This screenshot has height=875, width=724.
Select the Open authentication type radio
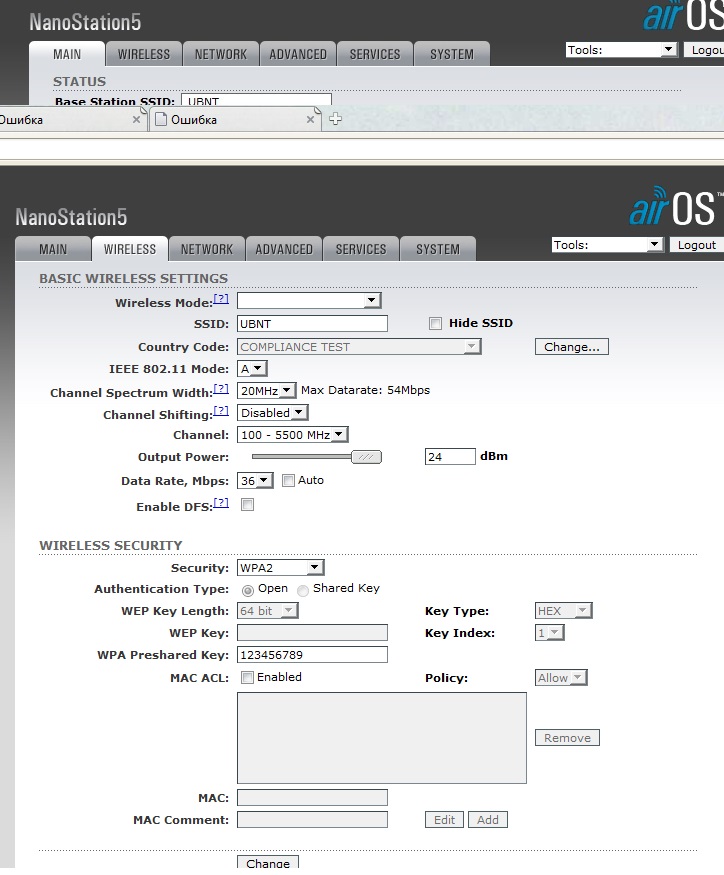point(248,590)
